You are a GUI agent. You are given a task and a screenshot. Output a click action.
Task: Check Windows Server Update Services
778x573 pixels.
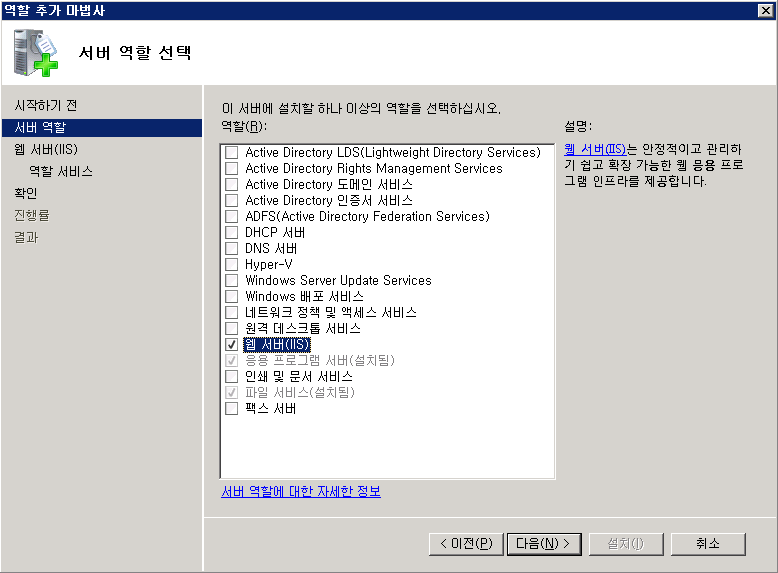(x=231, y=280)
